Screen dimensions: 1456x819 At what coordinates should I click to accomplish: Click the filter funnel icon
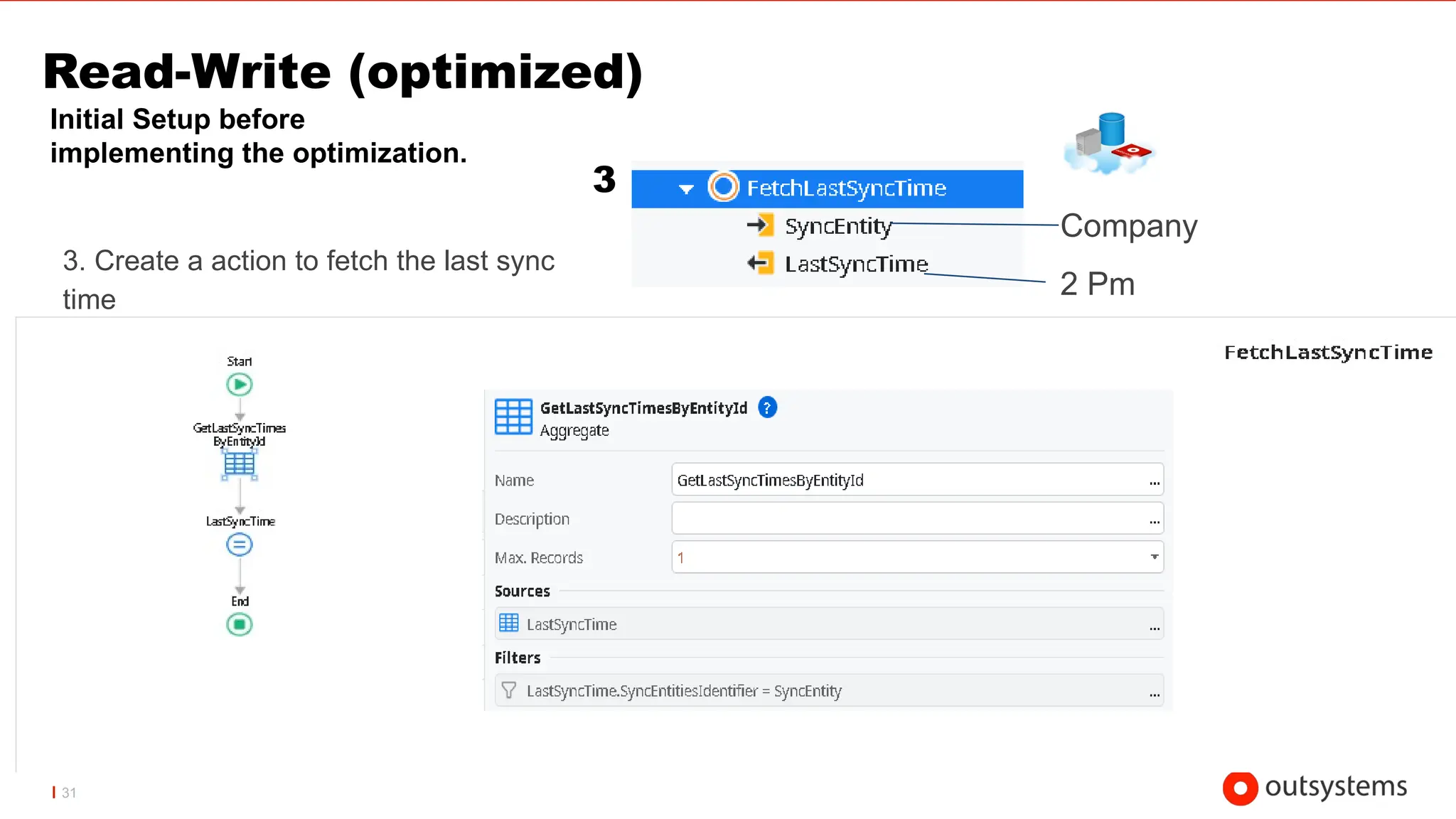click(509, 690)
